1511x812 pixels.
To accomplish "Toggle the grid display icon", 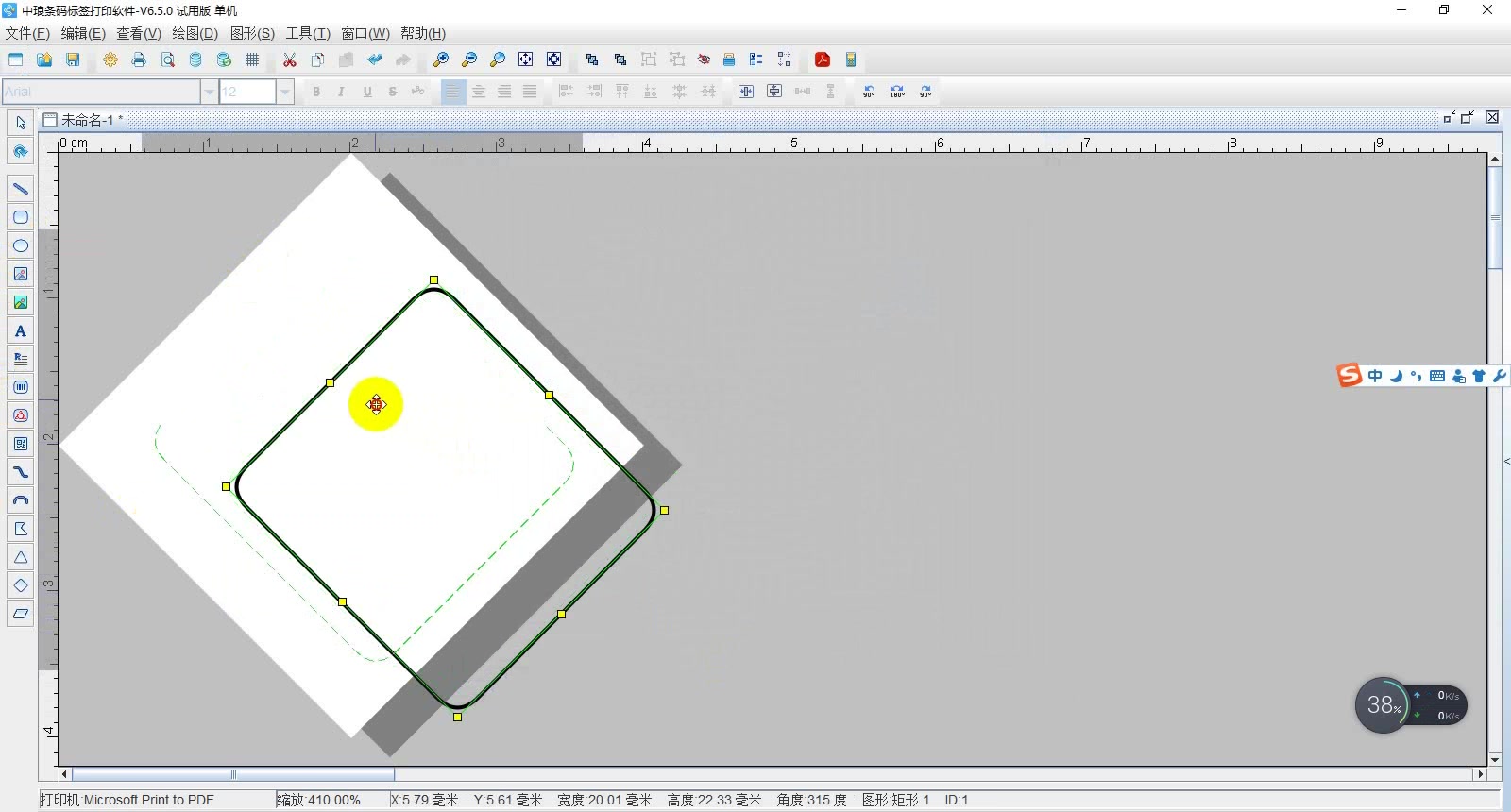I will click(252, 59).
